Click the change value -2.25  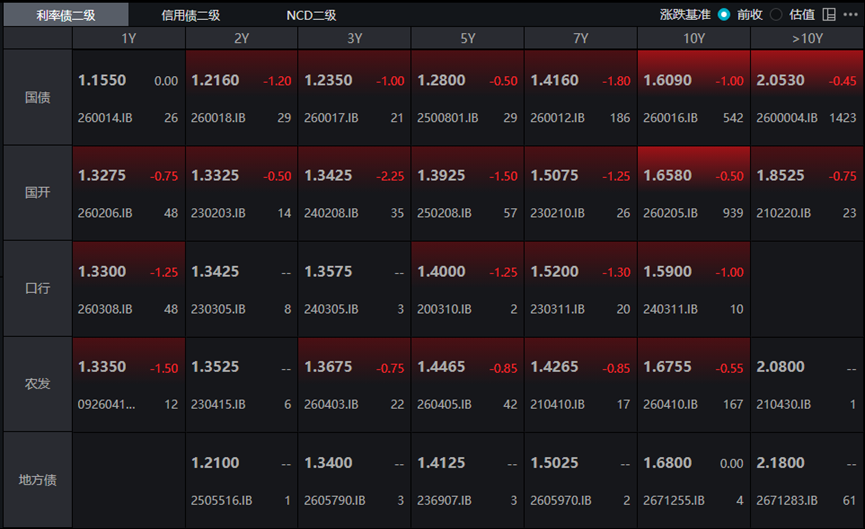point(390,177)
